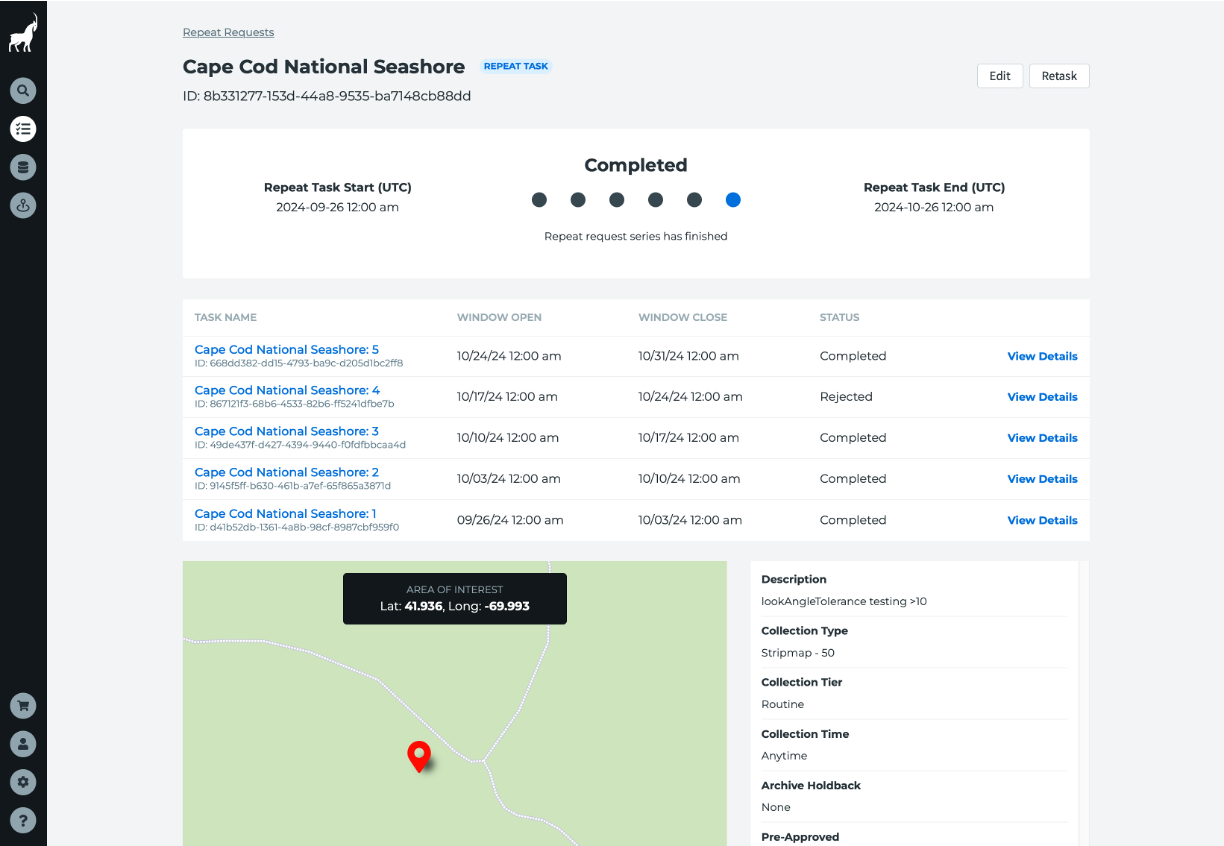Click lookAngleTolerance testing >10 description
Image resolution: width=1224 pixels, height=846 pixels.
point(844,602)
